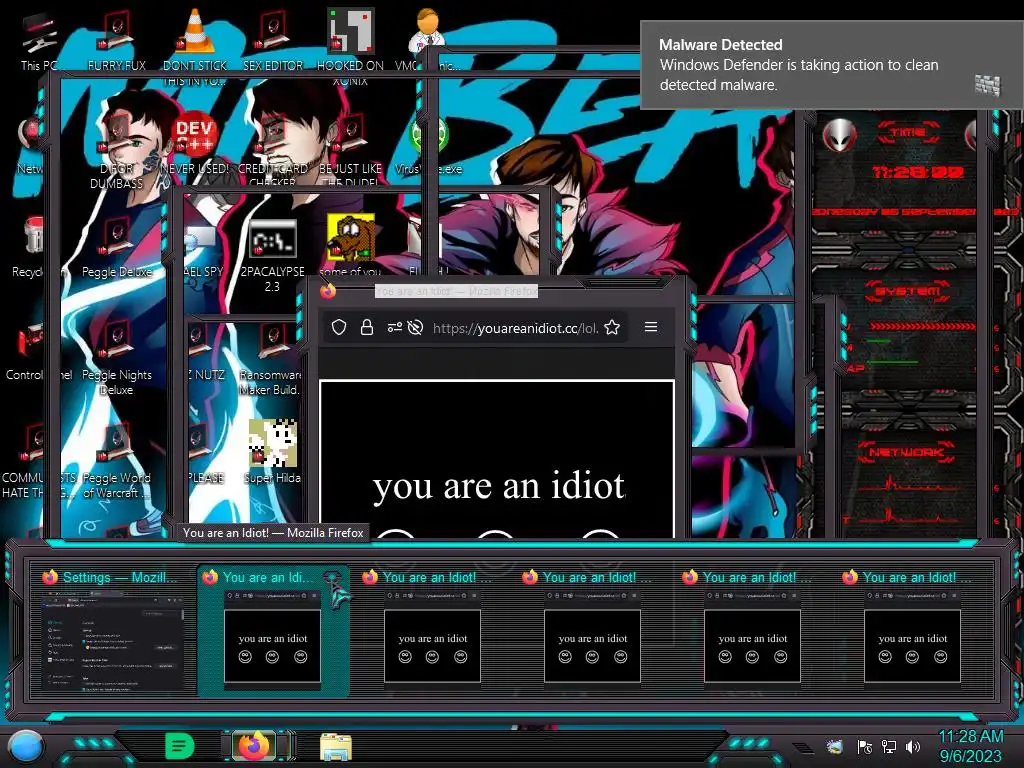Click the youareanidiot.cc URL field

[x=516, y=328]
